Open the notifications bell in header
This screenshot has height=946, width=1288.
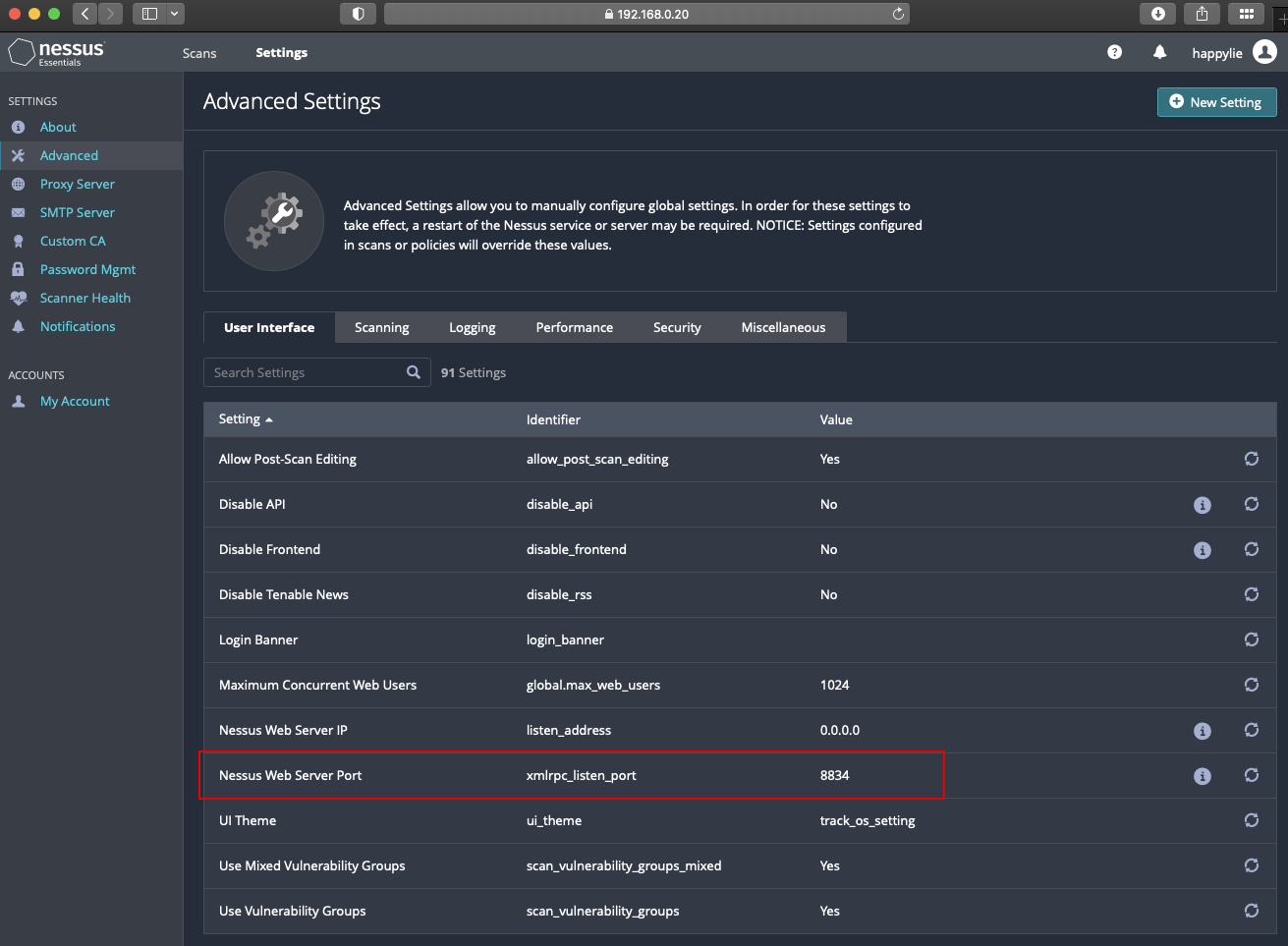click(1159, 52)
